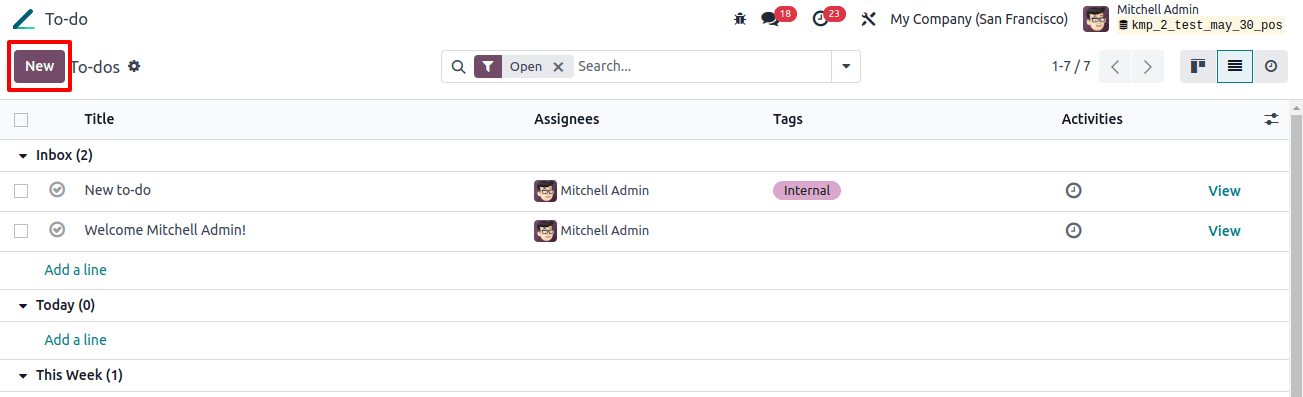The width and height of the screenshot is (1303, 397).
Task: Open the debug bug icon menu
Action: coord(740,19)
